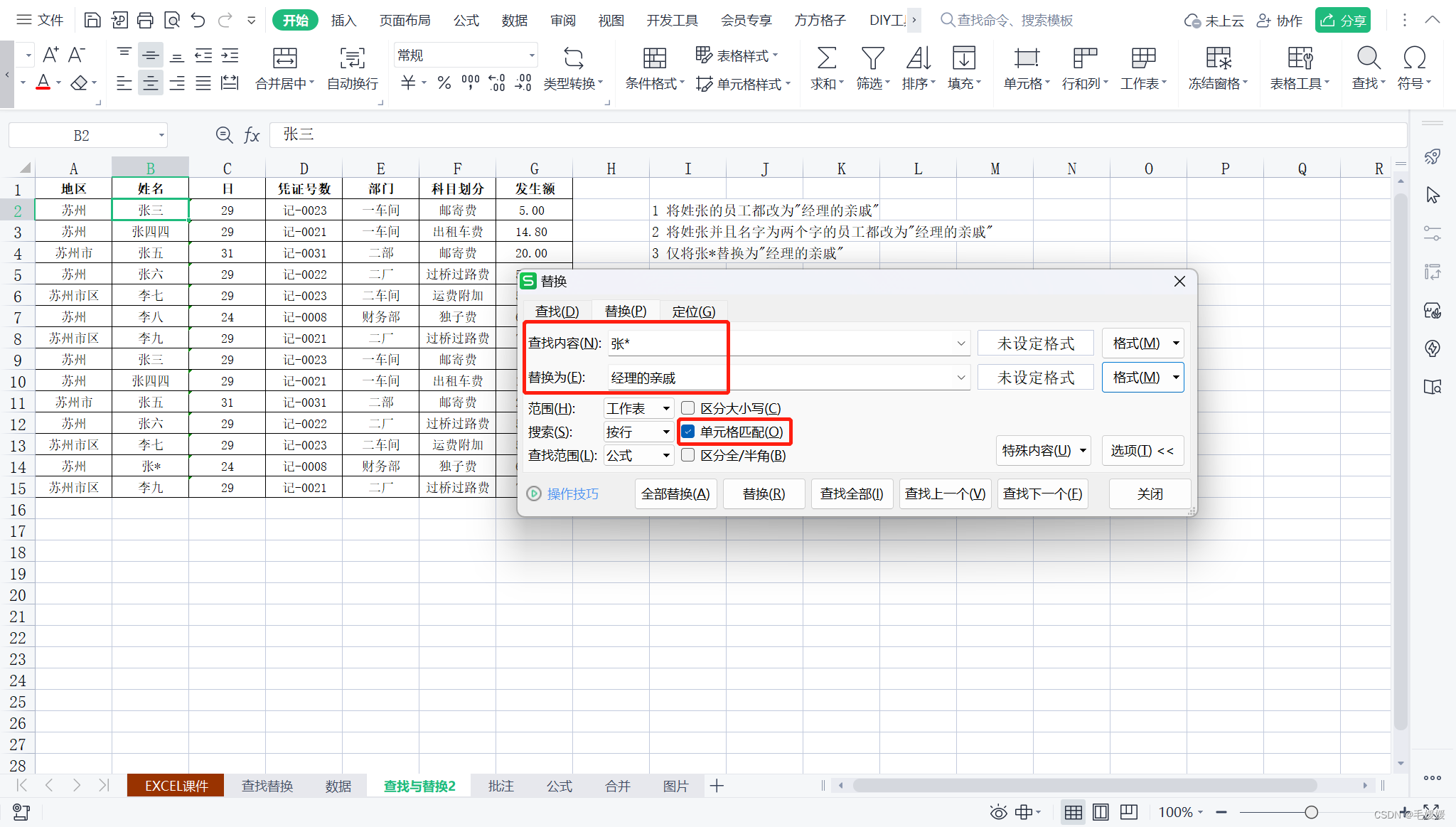
Task: Click the 合并居中 merge cells icon
Action: coord(284,58)
